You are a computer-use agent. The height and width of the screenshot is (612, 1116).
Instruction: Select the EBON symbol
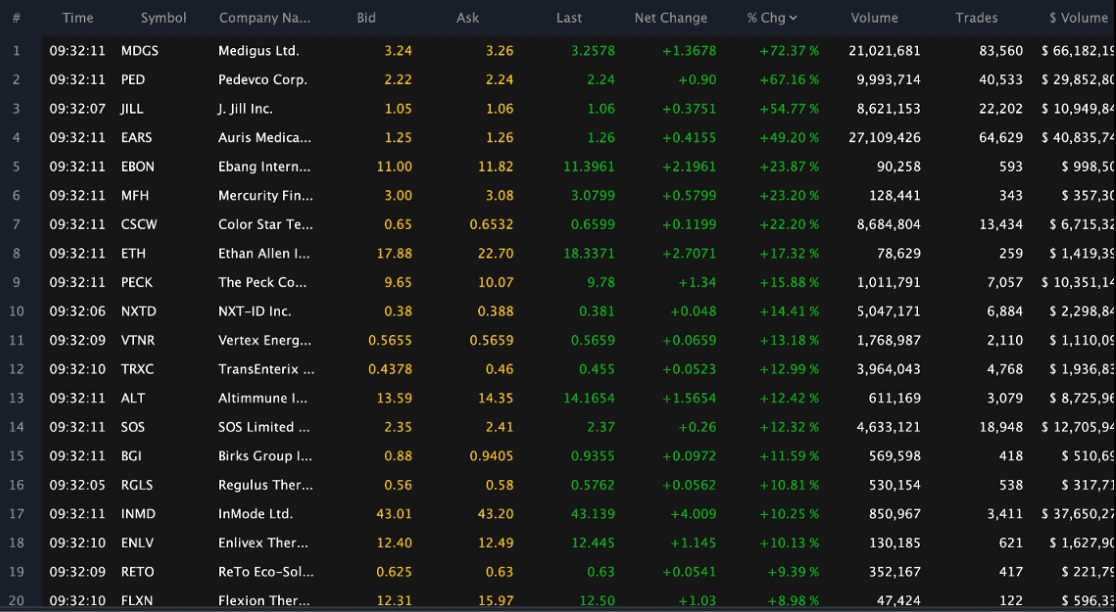click(137, 167)
